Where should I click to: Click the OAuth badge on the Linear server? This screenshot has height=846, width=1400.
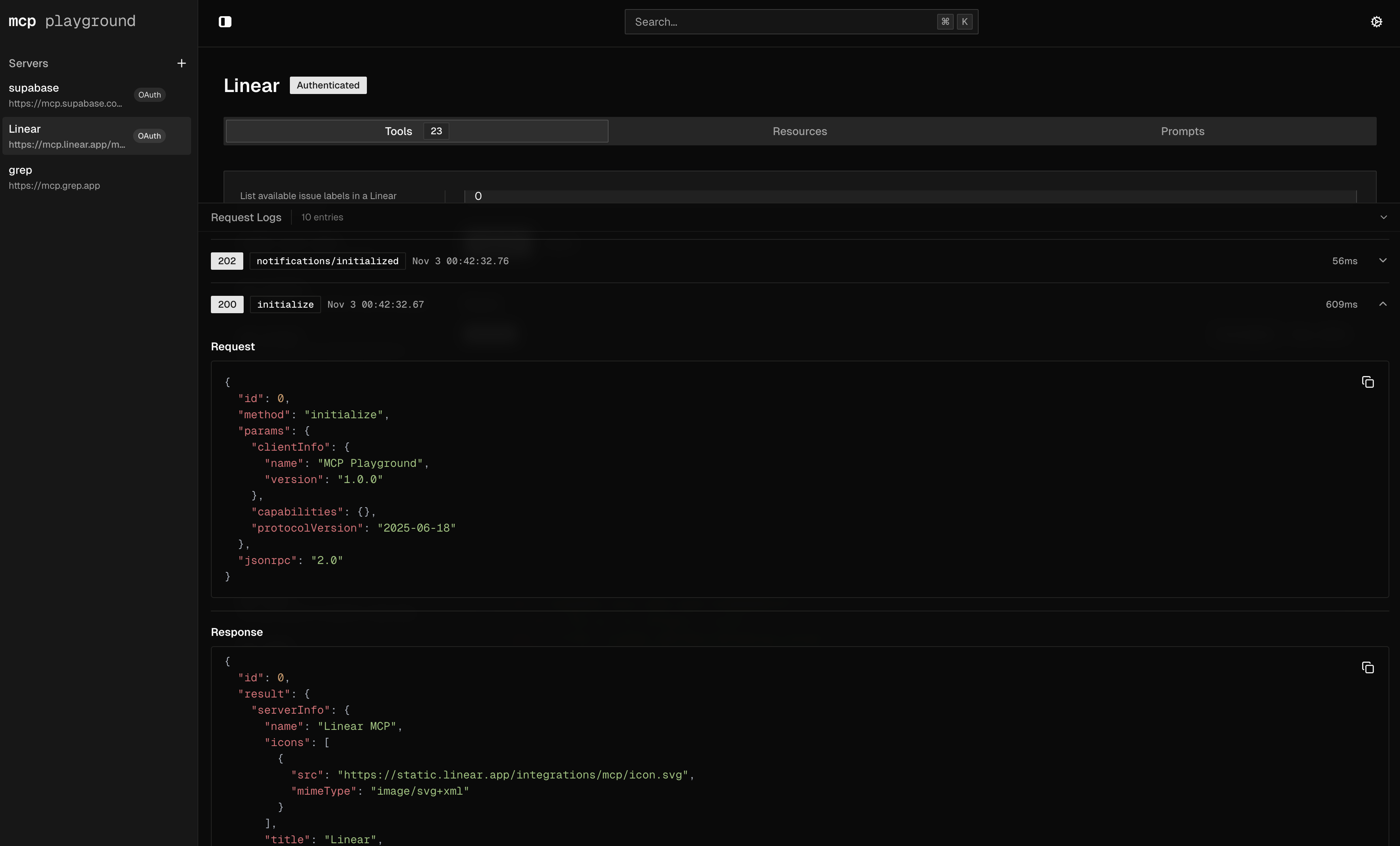(x=149, y=136)
